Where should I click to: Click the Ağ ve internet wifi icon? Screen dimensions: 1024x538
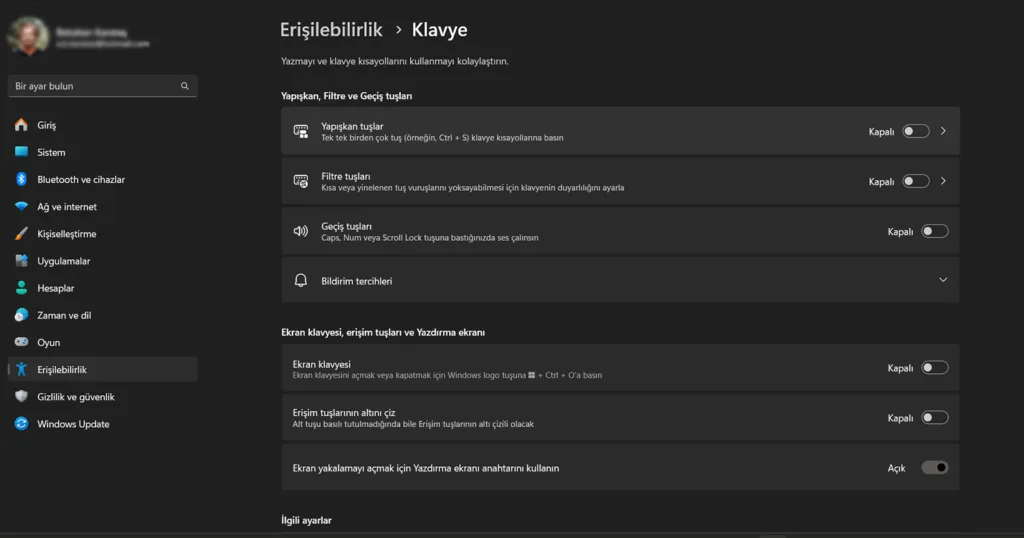click(x=21, y=207)
